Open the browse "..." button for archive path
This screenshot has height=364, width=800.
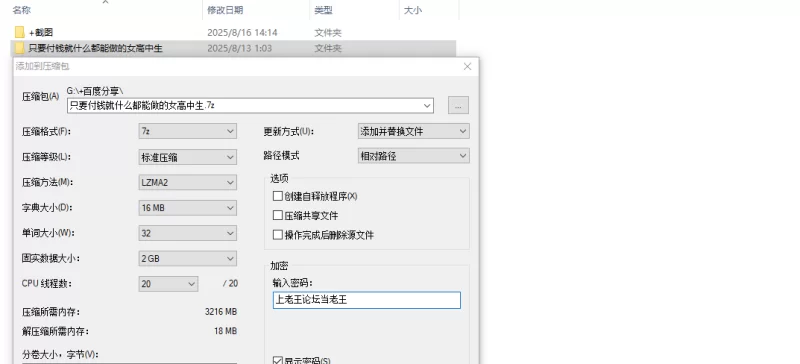tap(458, 106)
